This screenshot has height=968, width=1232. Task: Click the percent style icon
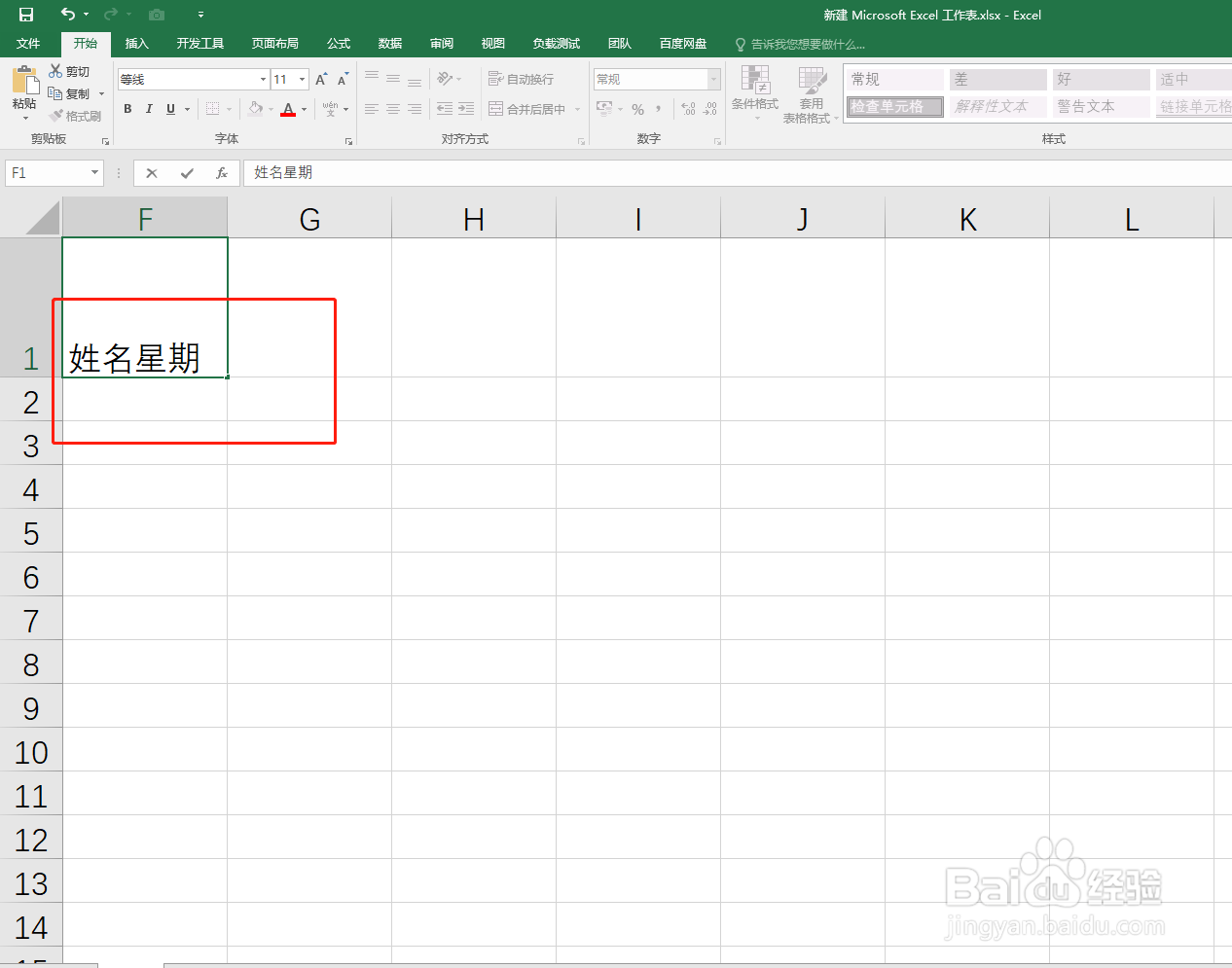point(637,109)
